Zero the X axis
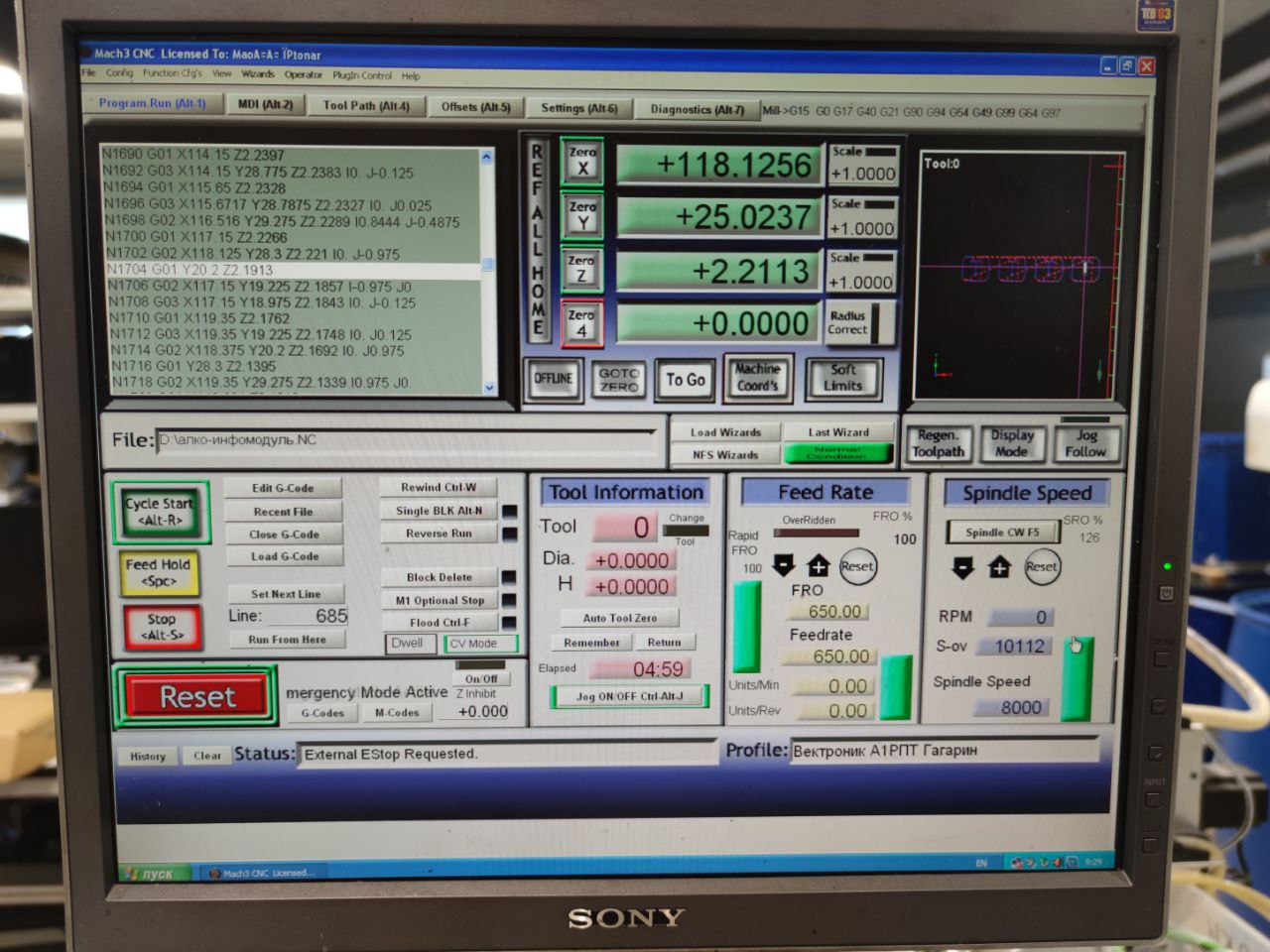The height and width of the screenshot is (952, 1270). (x=582, y=161)
